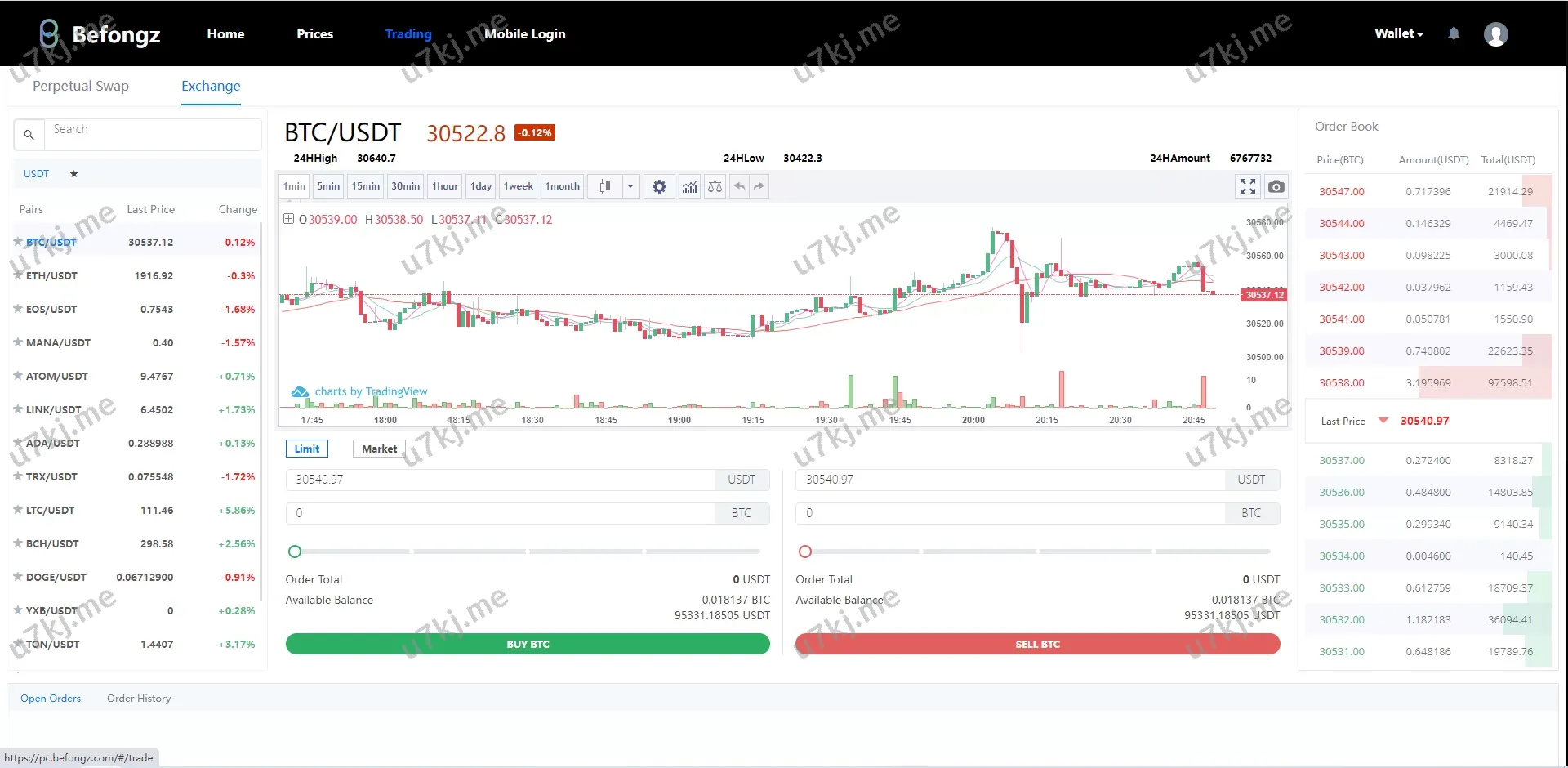The width and height of the screenshot is (1568, 768).
Task: Click the buy amount slider handle
Action: coord(295,551)
